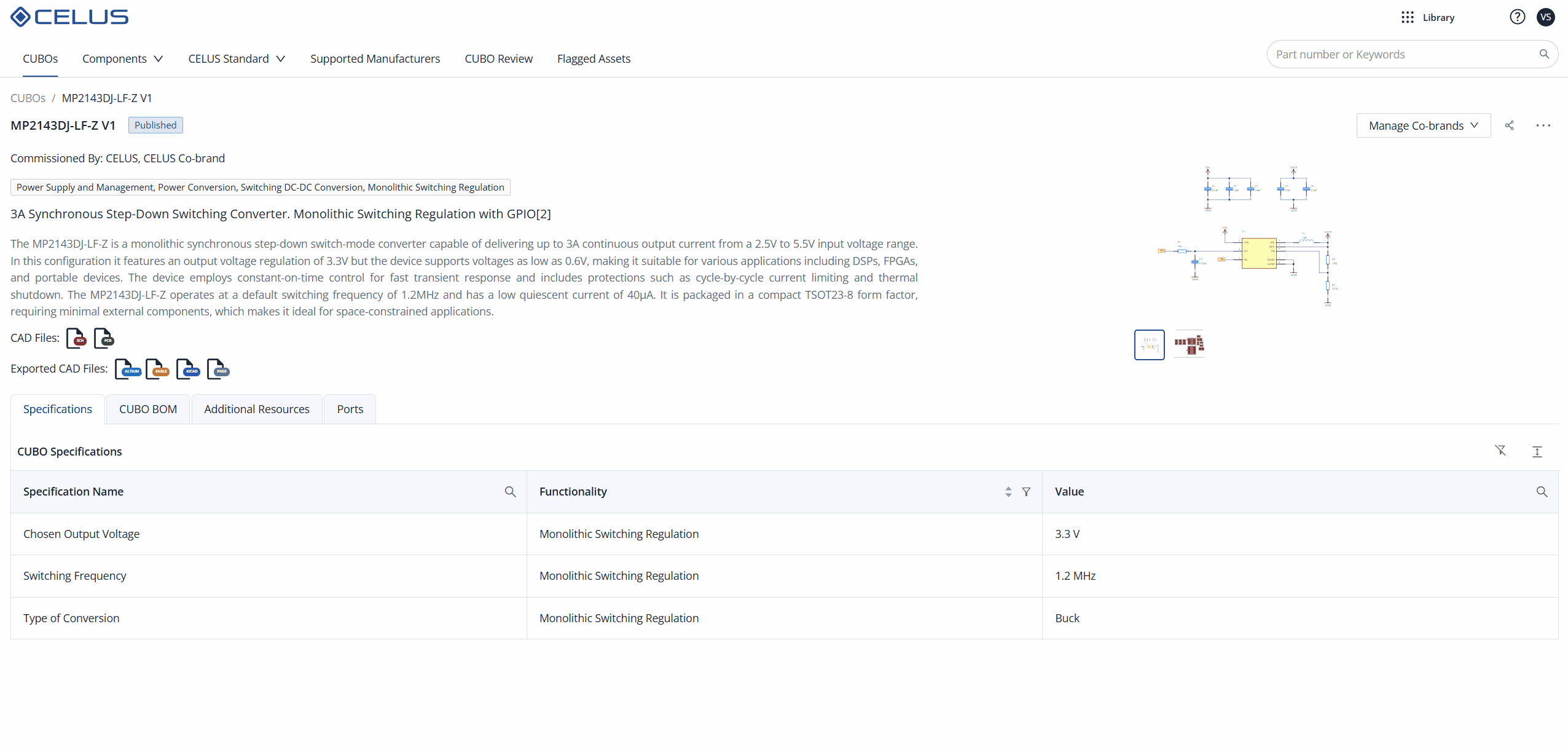Download the Eagle exported CAD file
Screen dimensions: 1568x747
157,369
